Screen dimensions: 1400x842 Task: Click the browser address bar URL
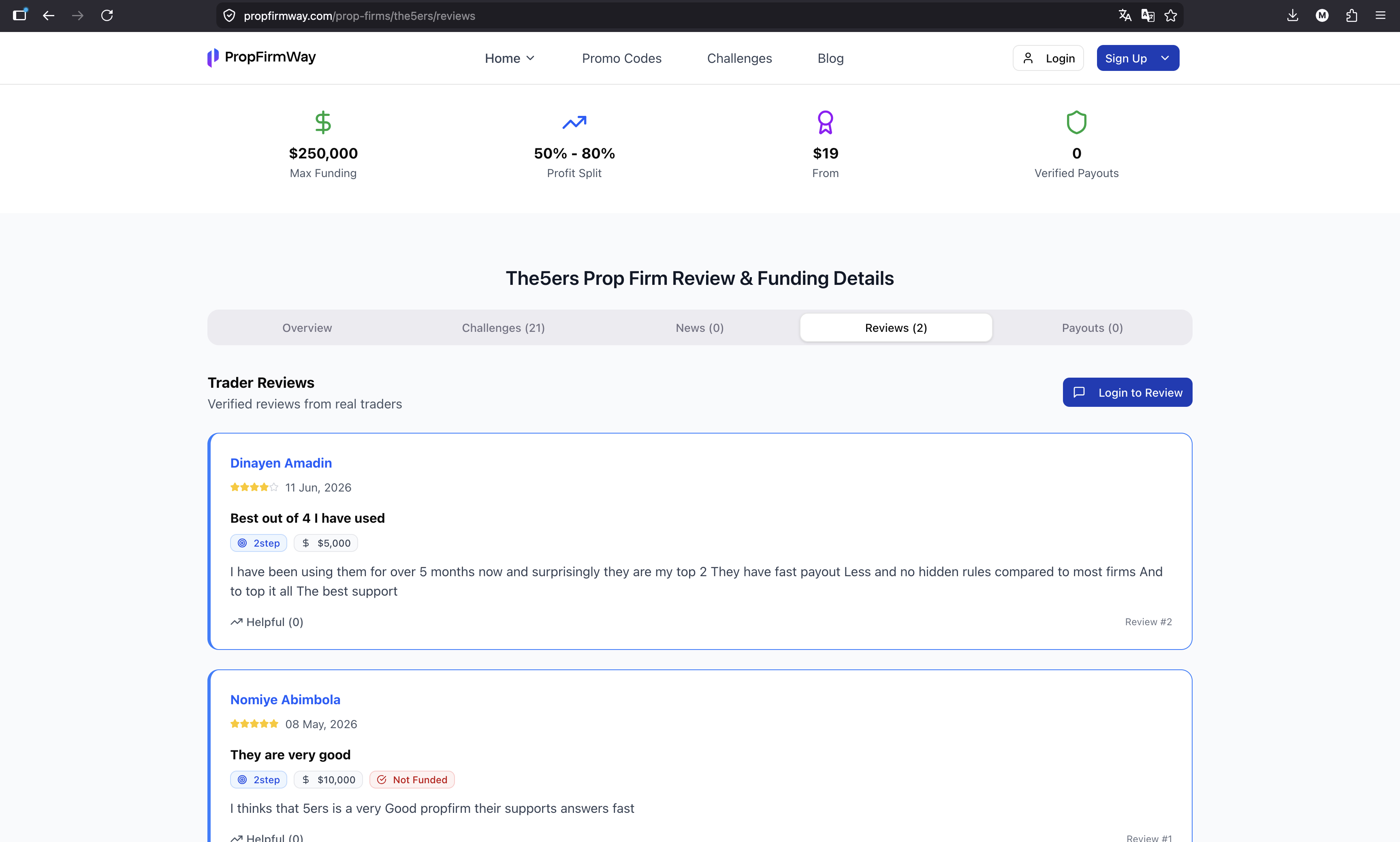pos(360,15)
